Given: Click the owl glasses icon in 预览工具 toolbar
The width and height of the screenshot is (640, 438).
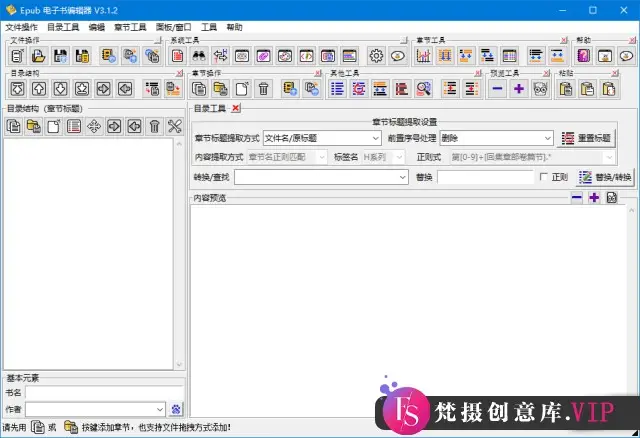Looking at the screenshot, I should [x=540, y=89].
